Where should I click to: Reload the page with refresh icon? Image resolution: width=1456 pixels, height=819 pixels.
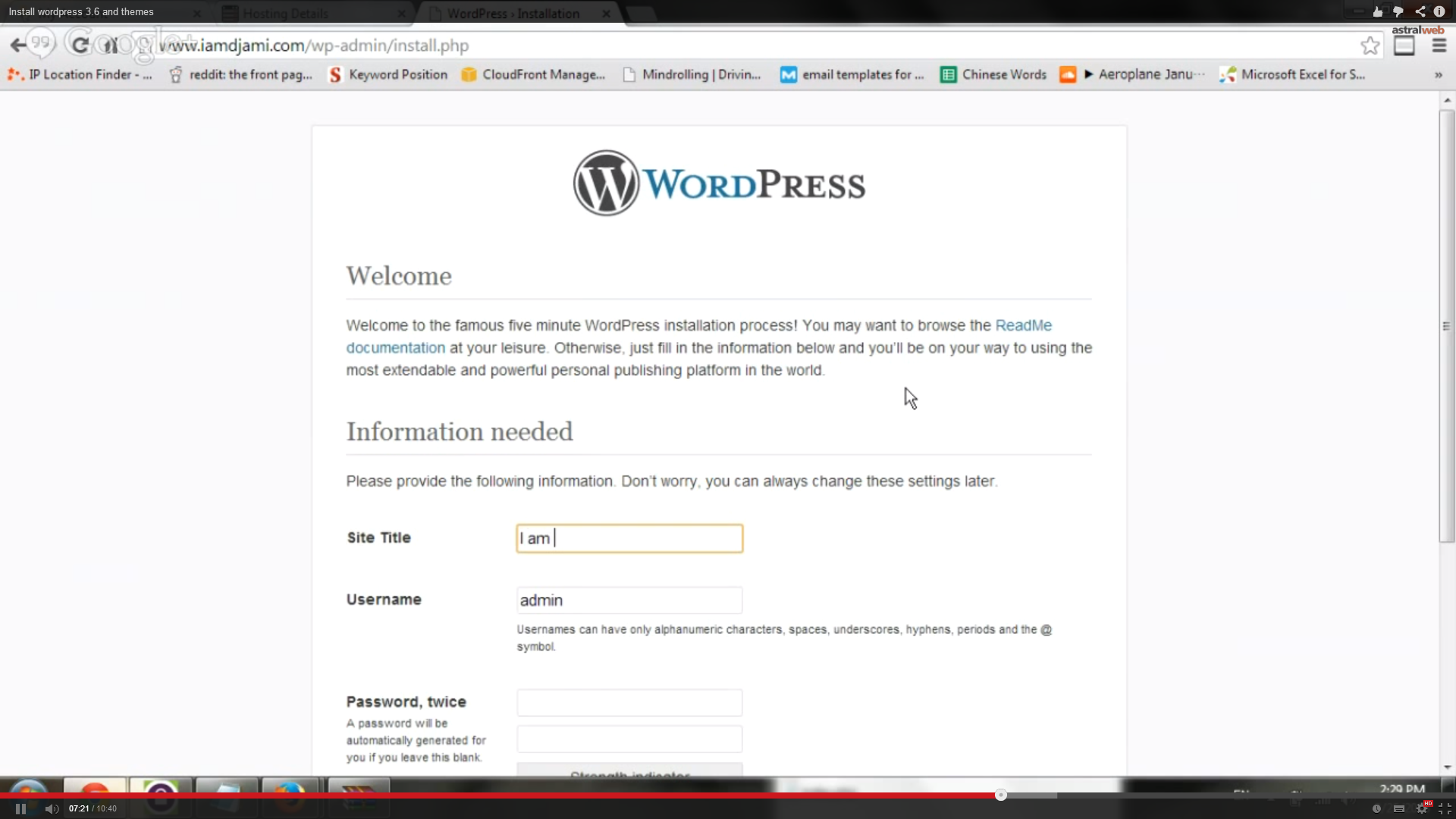(80, 45)
